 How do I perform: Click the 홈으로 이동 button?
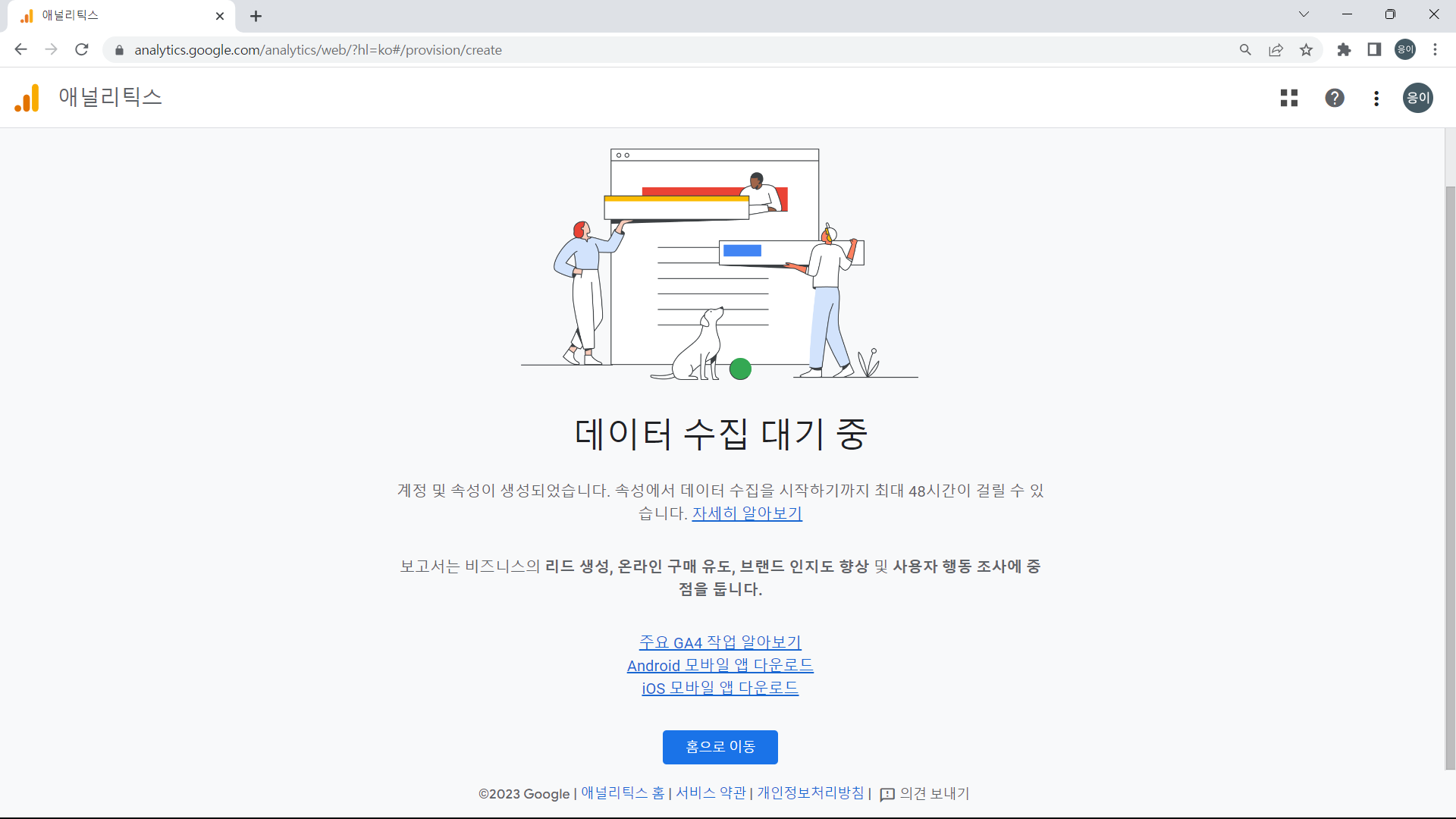[720, 747]
